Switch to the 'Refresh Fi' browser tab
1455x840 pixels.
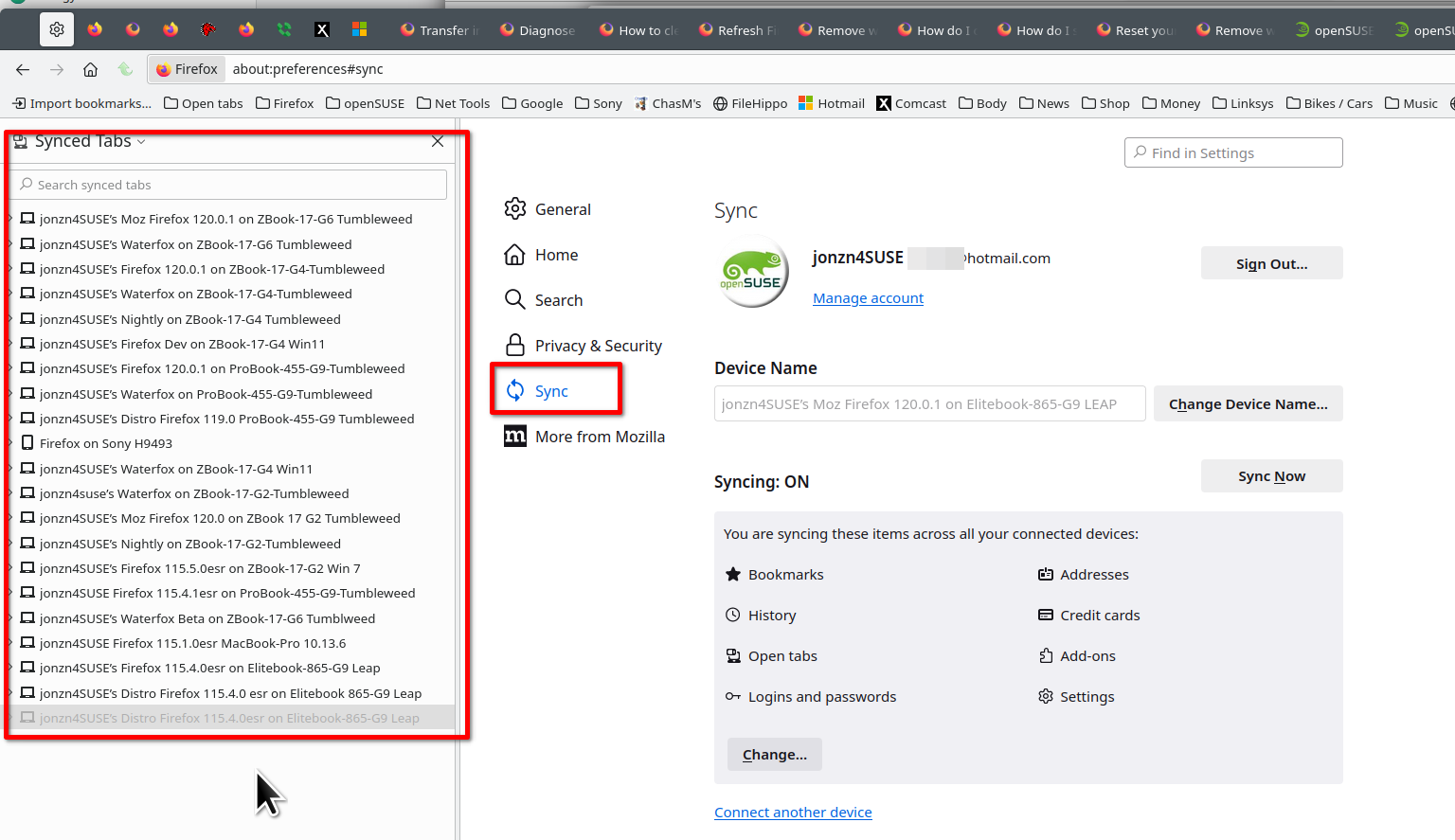(738, 30)
